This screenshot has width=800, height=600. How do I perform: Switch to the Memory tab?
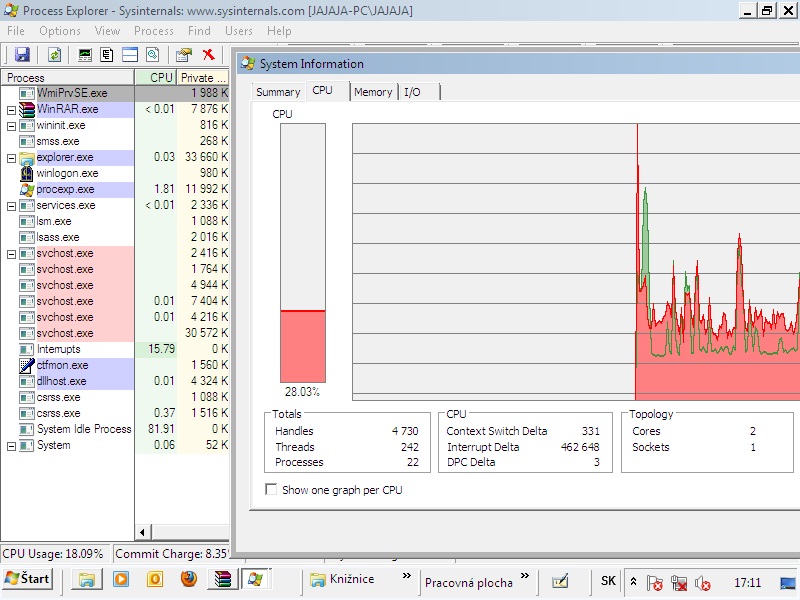tap(373, 92)
